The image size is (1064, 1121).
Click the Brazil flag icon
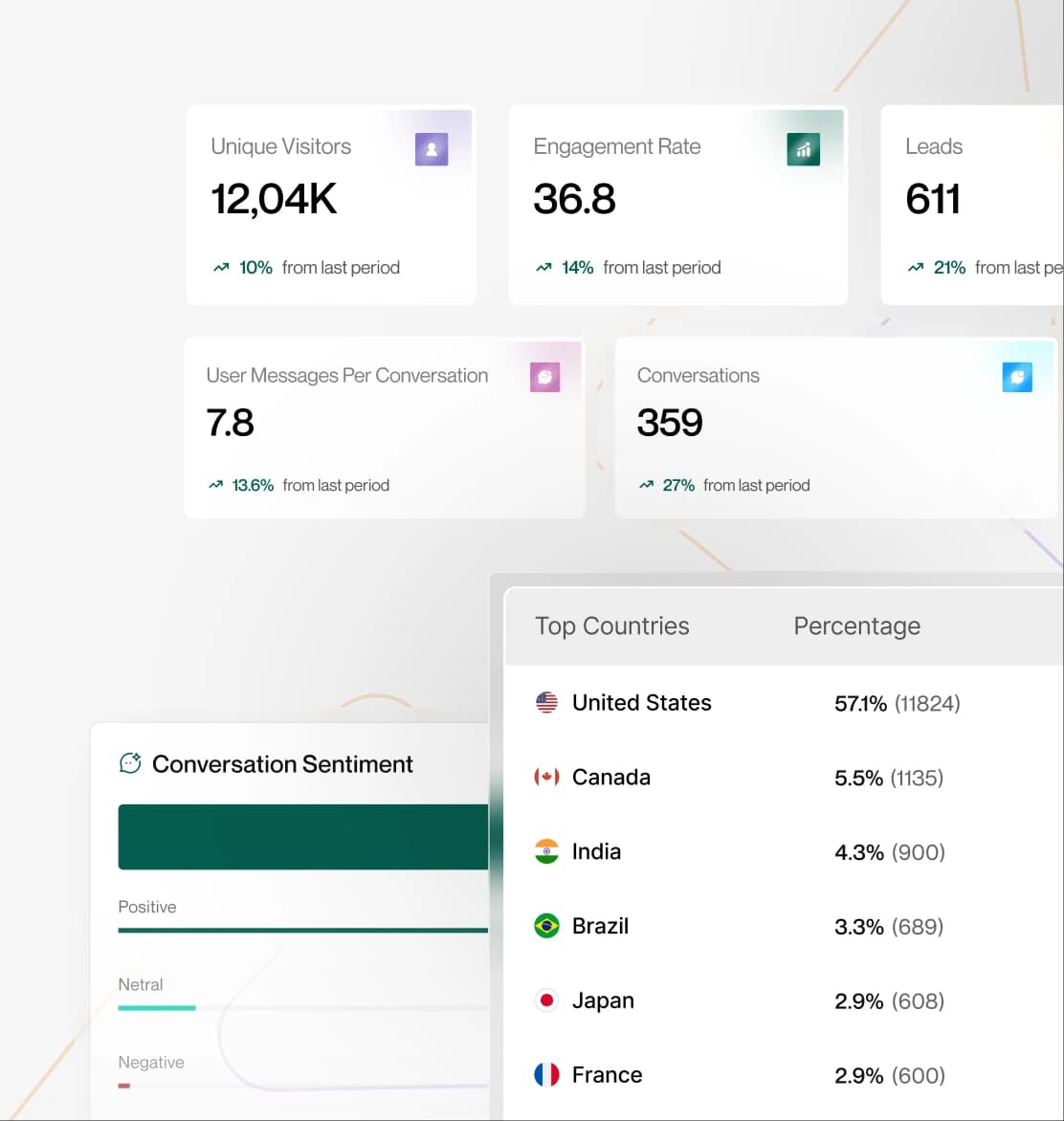point(545,925)
